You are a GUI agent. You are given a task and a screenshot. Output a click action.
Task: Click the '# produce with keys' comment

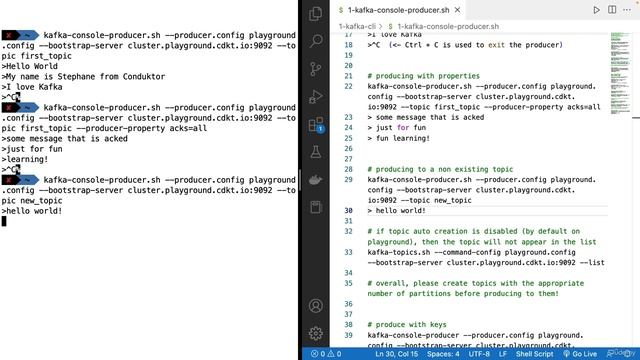pyautogui.click(x=407, y=324)
